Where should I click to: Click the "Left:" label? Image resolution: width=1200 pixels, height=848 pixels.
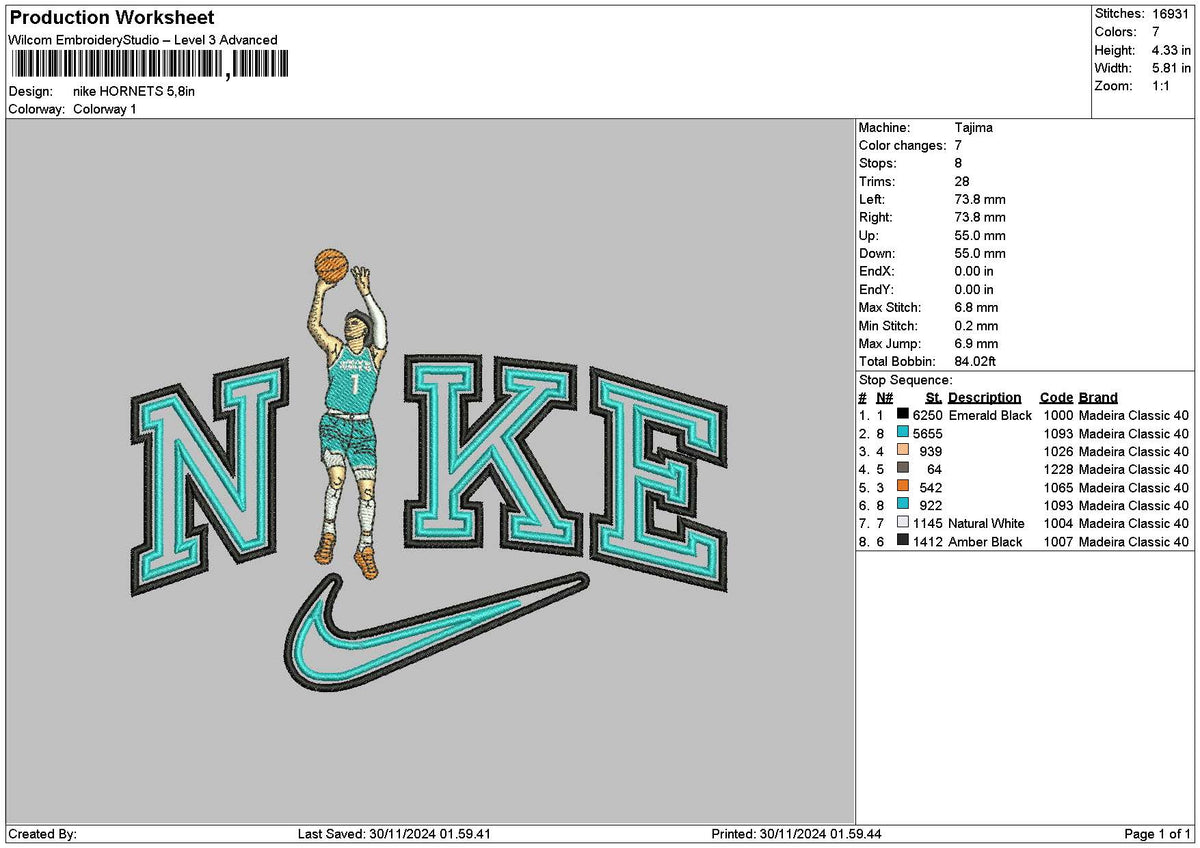tap(872, 200)
